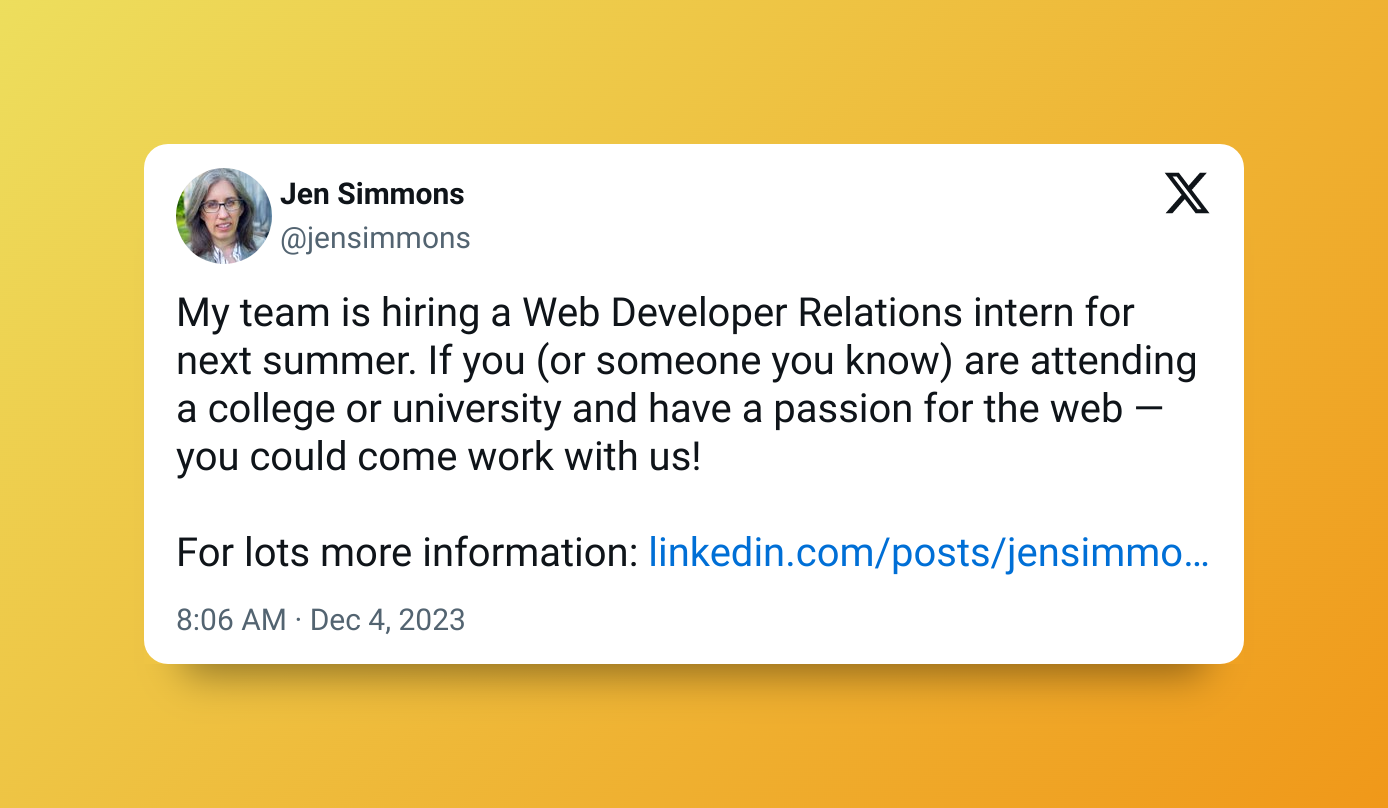Click the Dec 4, 2023 date
The image size is (1388, 808).
[x=388, y=620]
